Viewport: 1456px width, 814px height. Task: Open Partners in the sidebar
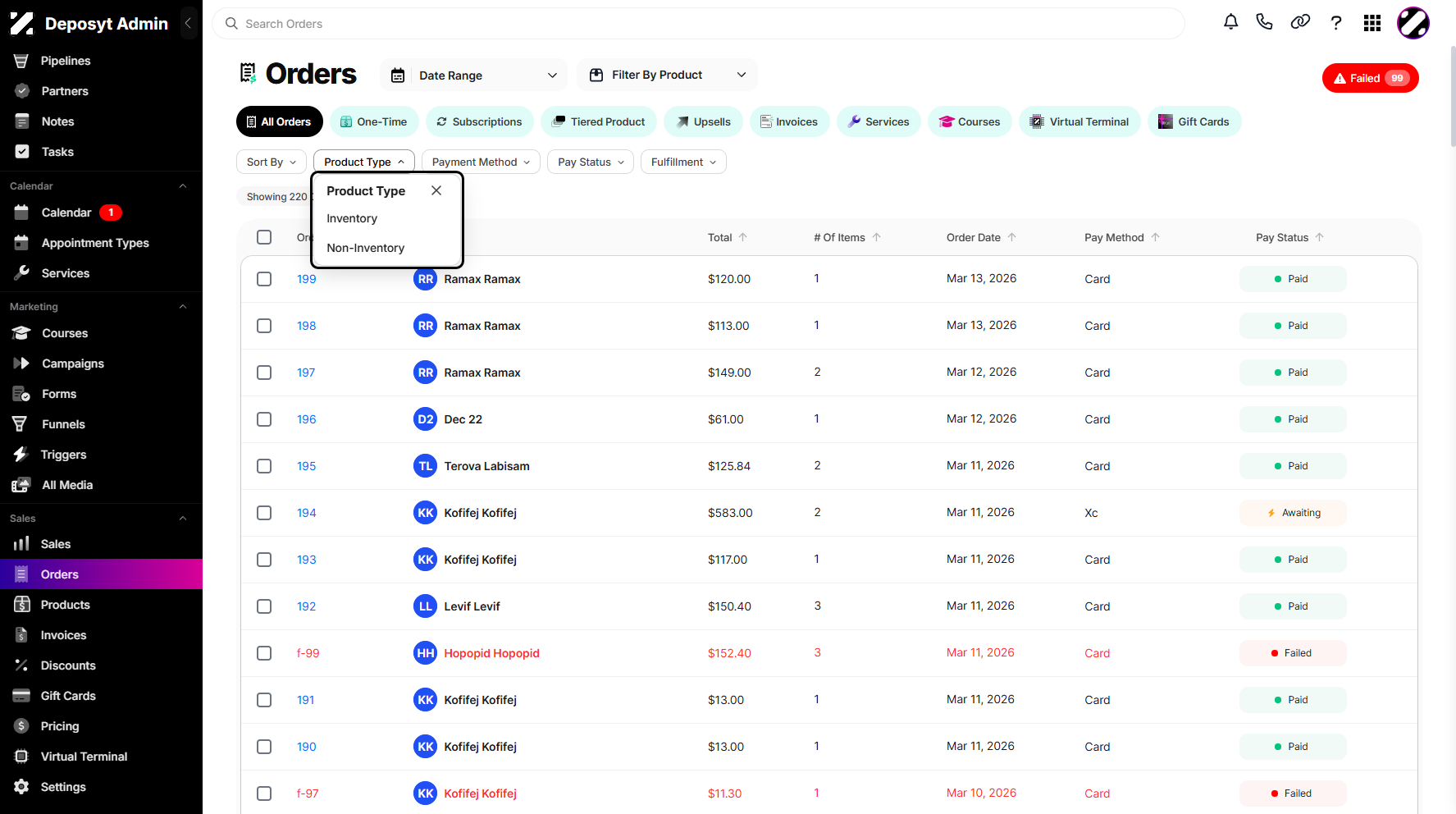point(65,91)
